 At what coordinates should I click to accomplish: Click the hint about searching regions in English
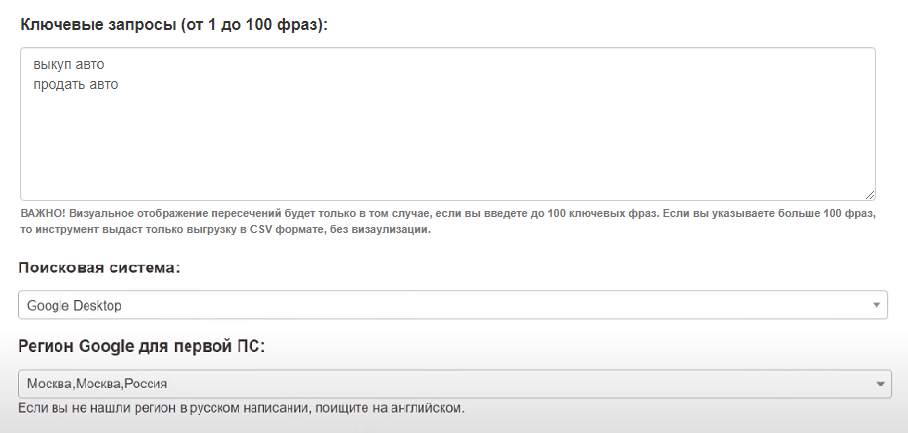point(241,408)
